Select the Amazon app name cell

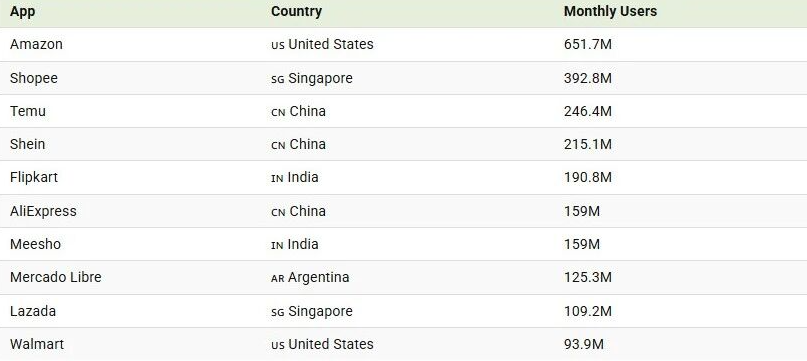click(x=36, y=44)
